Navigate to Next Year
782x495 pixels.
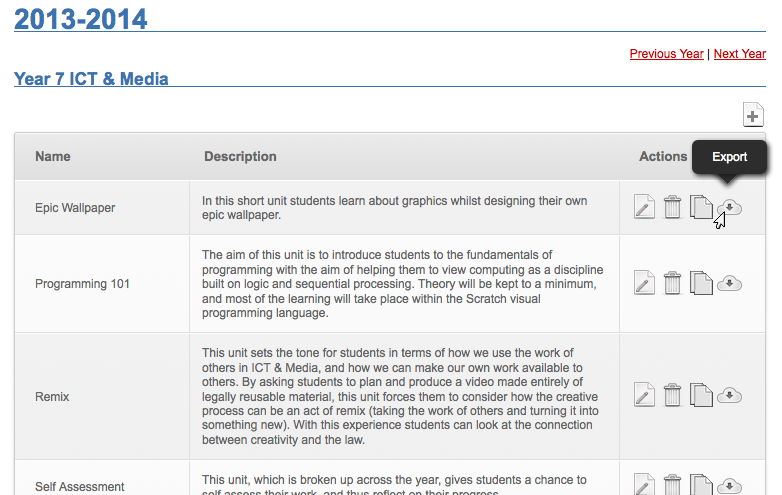pyautogui.click(x=739, y=54)
